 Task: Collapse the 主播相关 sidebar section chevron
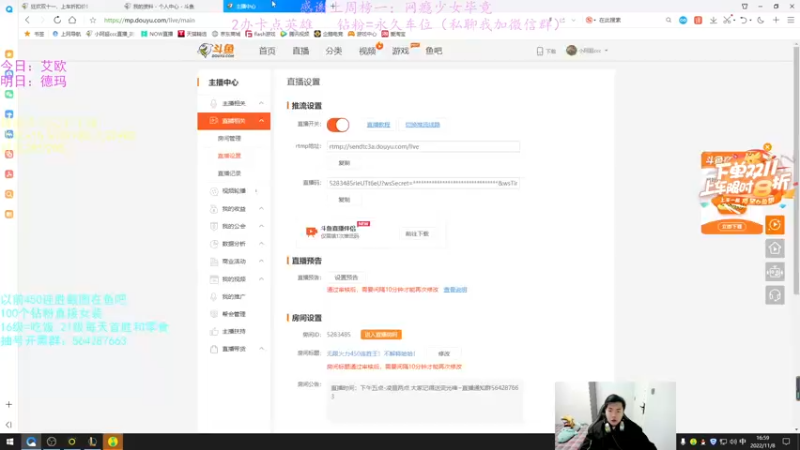coord(261,103)
